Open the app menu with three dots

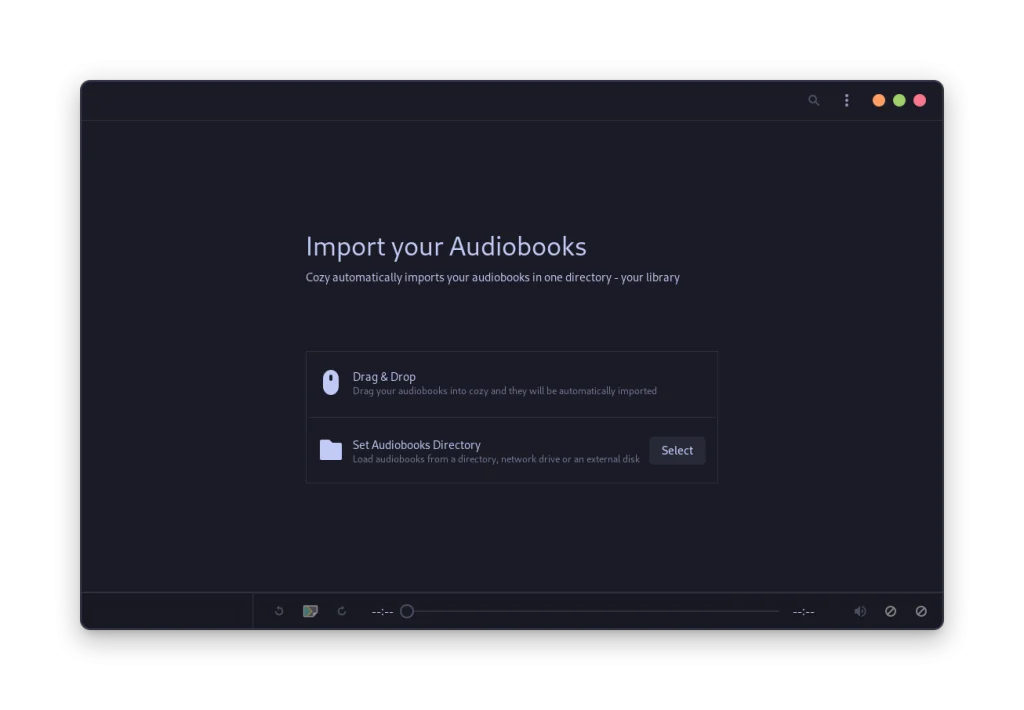click(845, 100)
